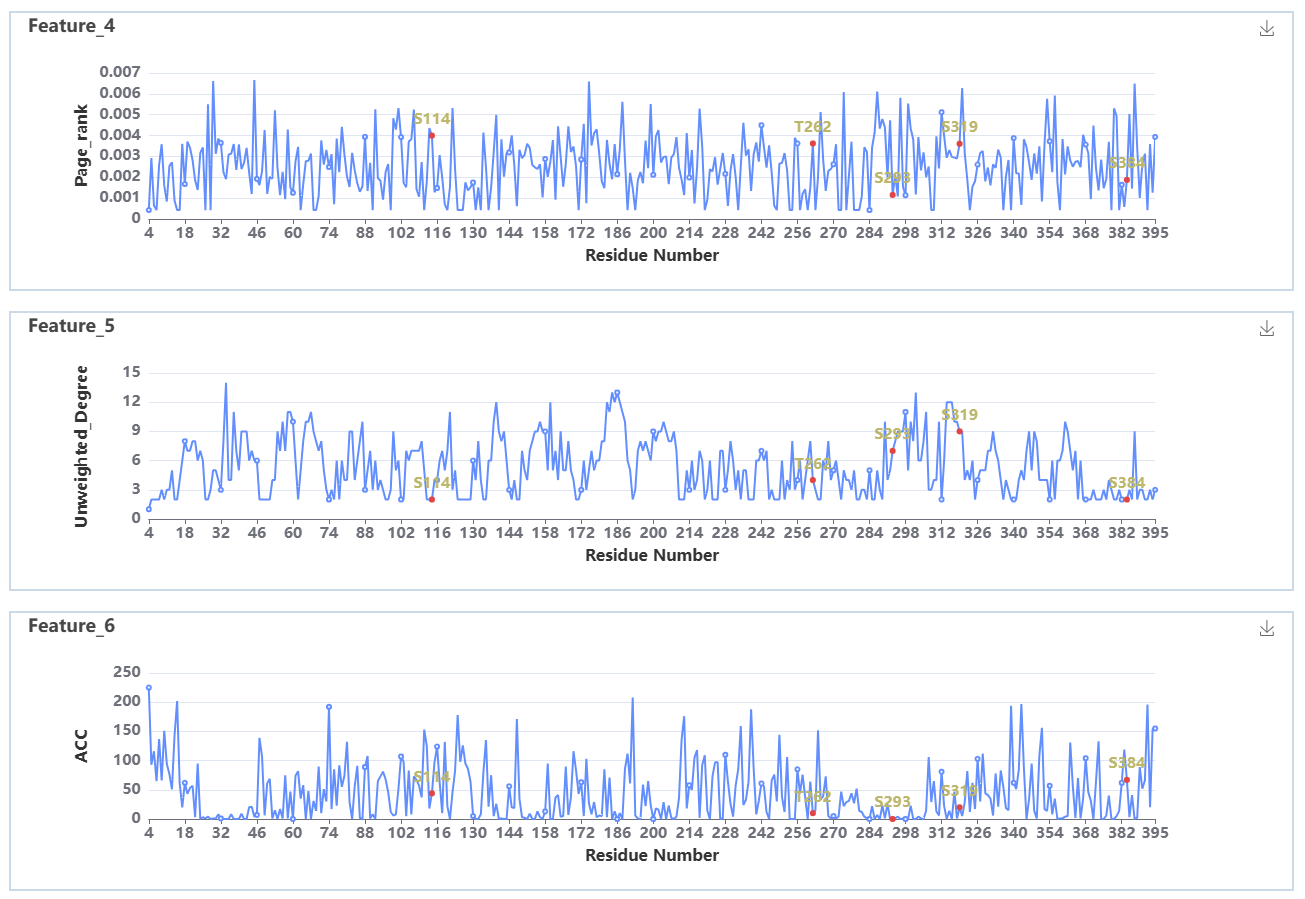
Task: Select S114 red point in Unweighted_Degree chart
Action: pyautogui.click(x=432, y=499)
